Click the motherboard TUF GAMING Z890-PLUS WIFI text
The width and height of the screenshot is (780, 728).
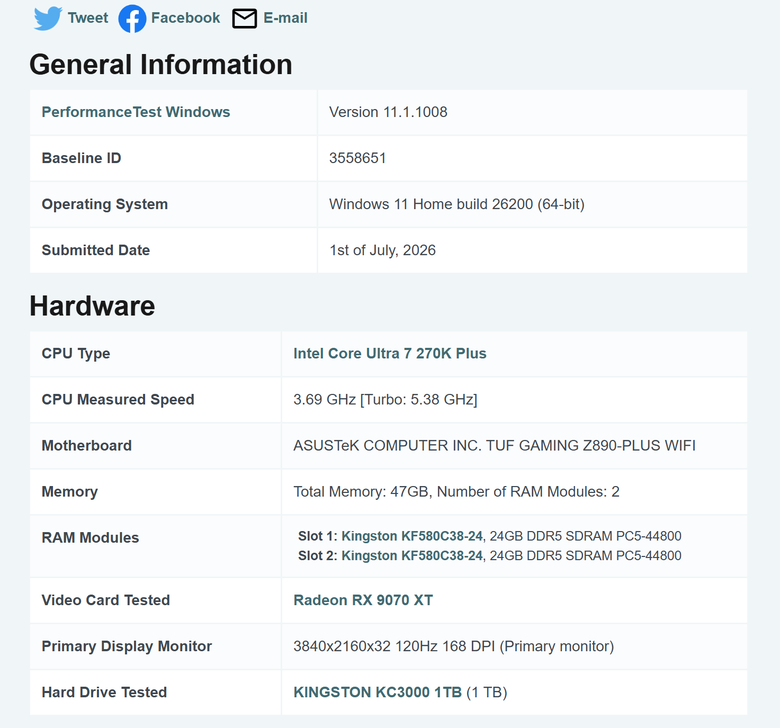tap(590, 445)
